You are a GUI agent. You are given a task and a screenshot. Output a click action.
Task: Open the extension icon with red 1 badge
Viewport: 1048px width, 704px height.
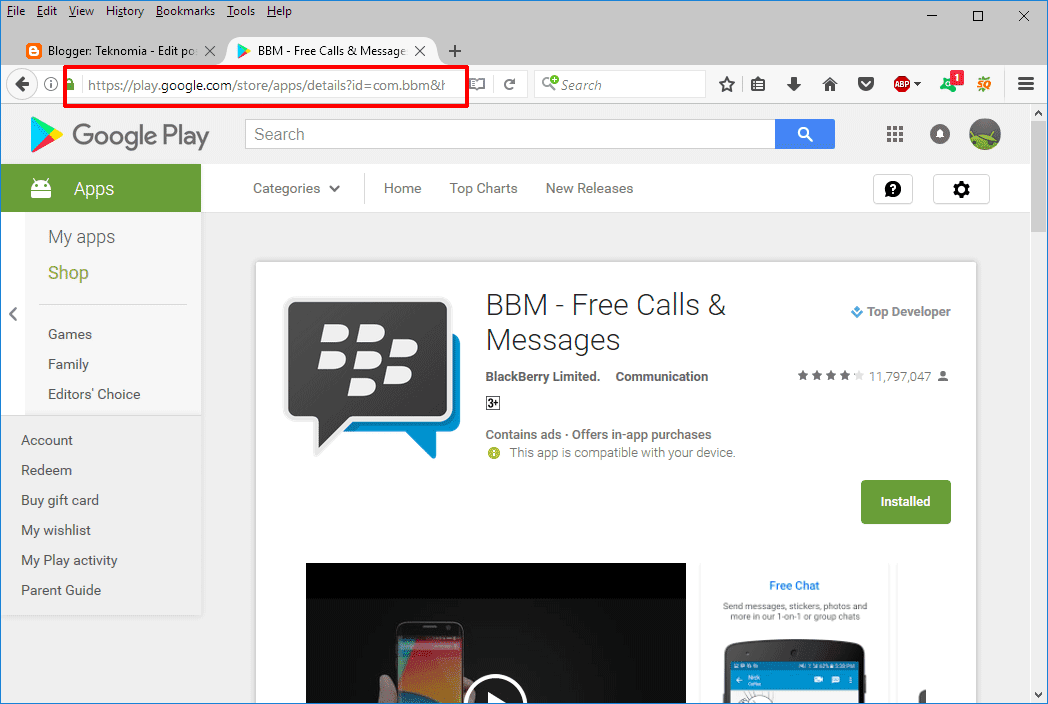tap(950, 83)
